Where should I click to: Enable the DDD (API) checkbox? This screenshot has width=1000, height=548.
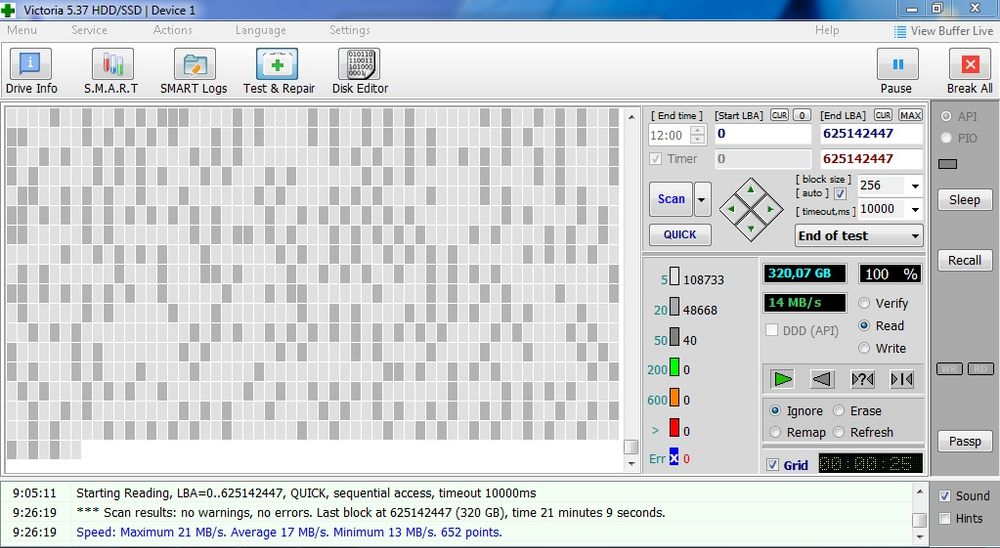pos(772,330)
